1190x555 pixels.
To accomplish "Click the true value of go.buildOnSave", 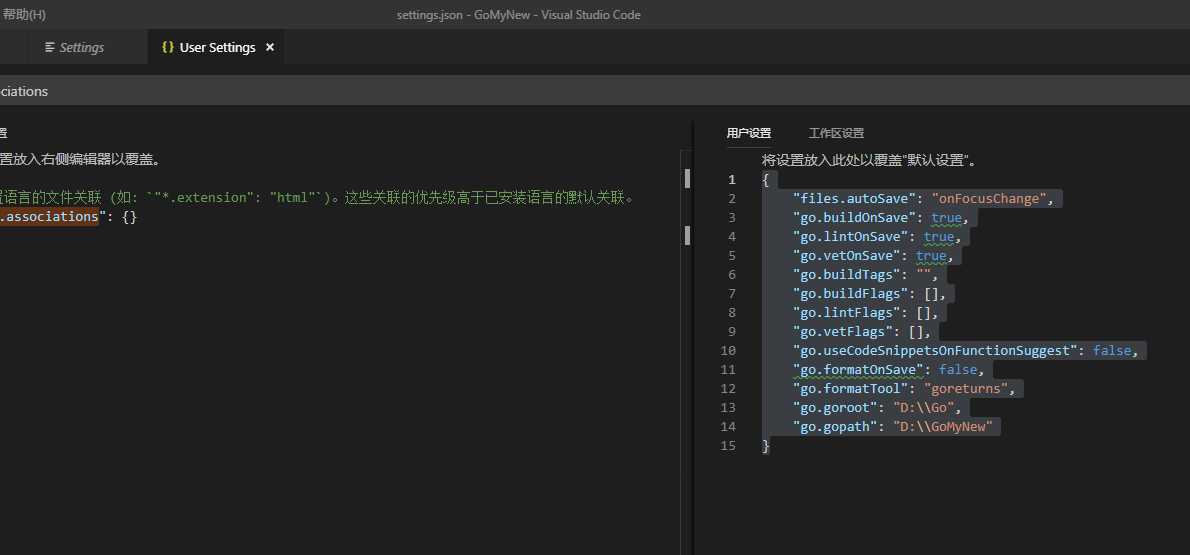I will [946, 218].
